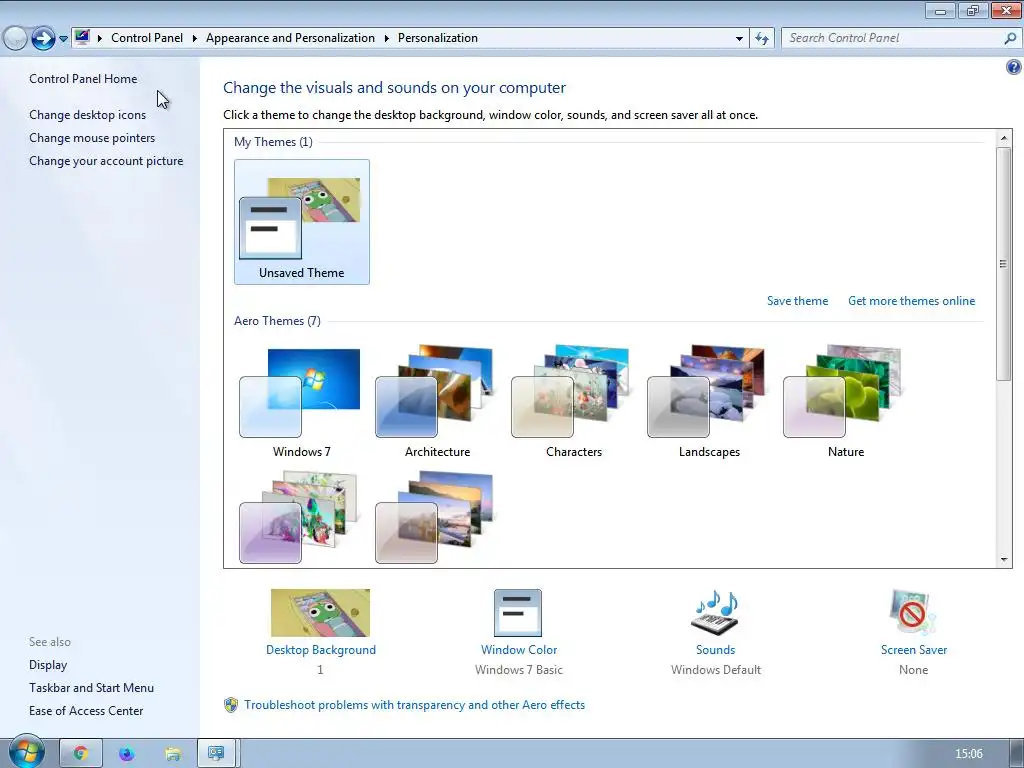
Task: Open Change mouse pointers link
Action: pyautogui.click(x=92, y=138)
